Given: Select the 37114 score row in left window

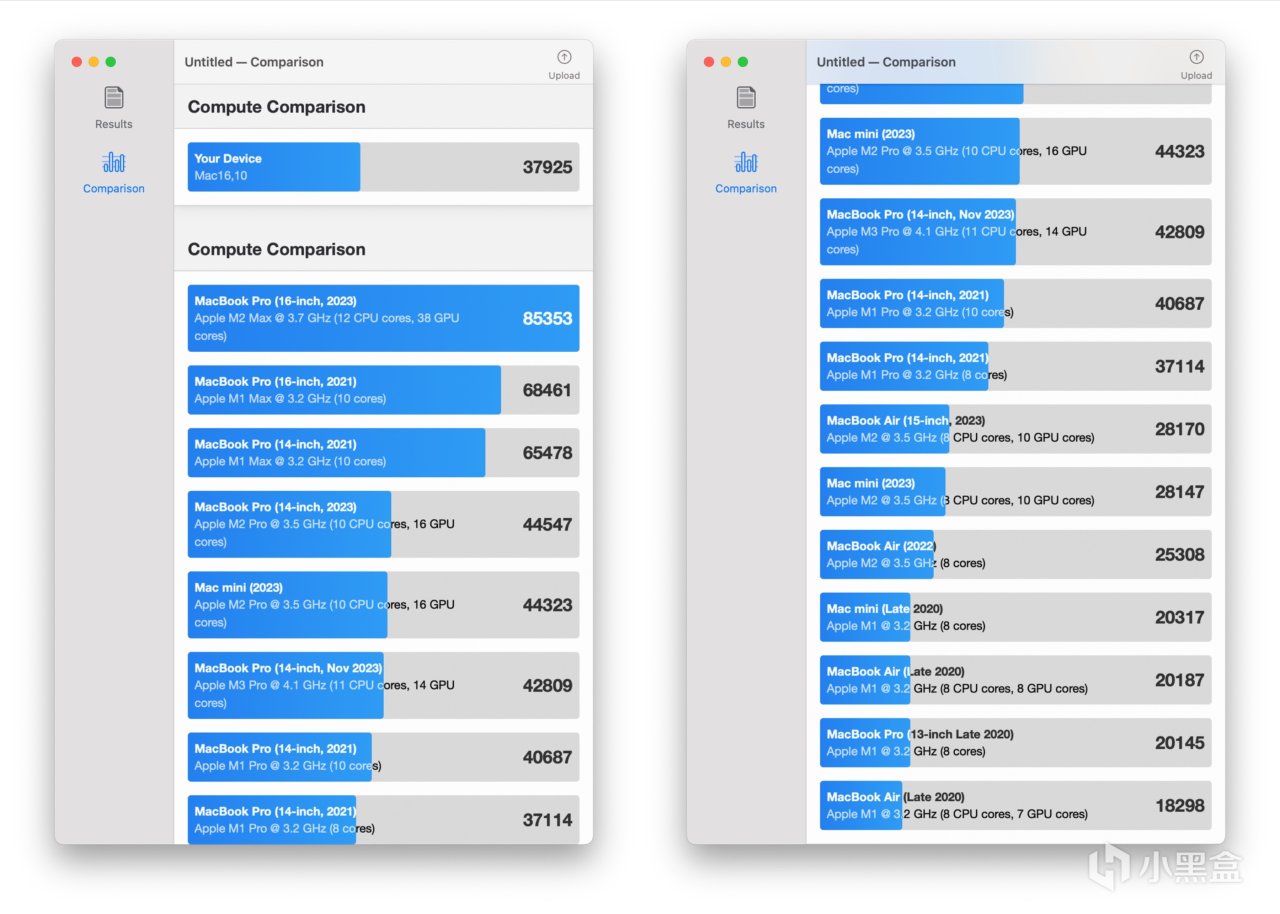Looking at the screenshot, I should tap(383, 819).
